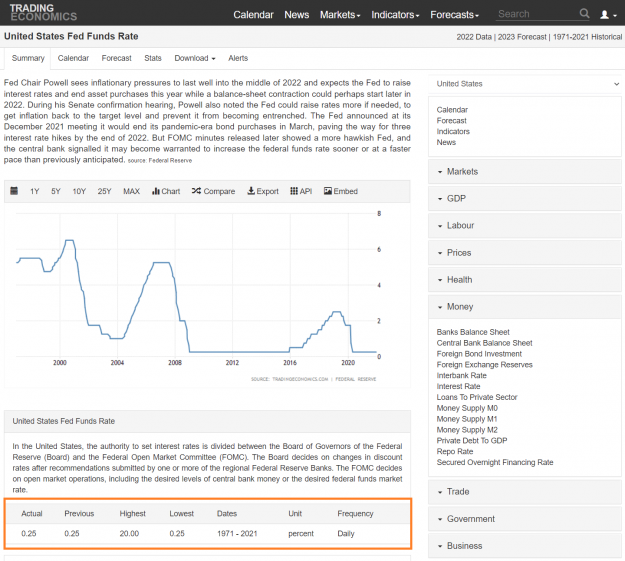625x561 pixels.
Task: Open the 2022 Data link
Action: click(x=474, y=37)
